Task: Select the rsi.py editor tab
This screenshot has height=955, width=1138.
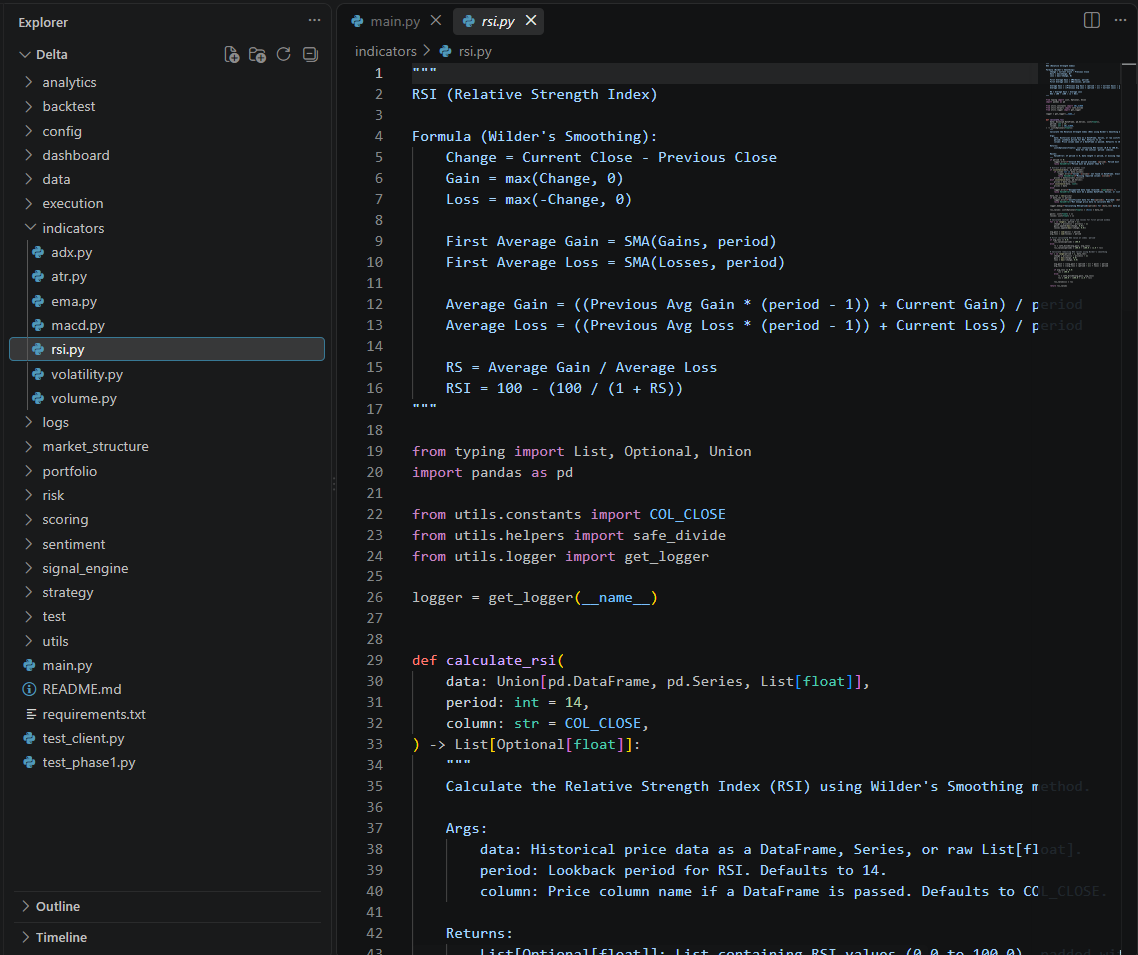Action: 498,21
